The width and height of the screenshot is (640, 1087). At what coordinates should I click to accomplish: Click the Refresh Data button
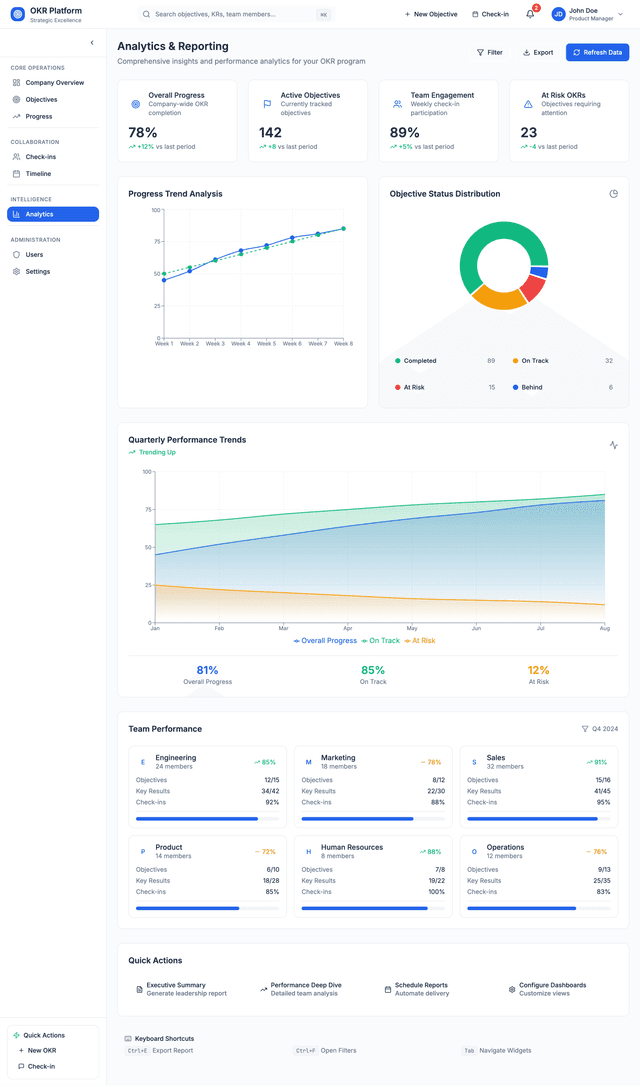click(x=597, y=52)
